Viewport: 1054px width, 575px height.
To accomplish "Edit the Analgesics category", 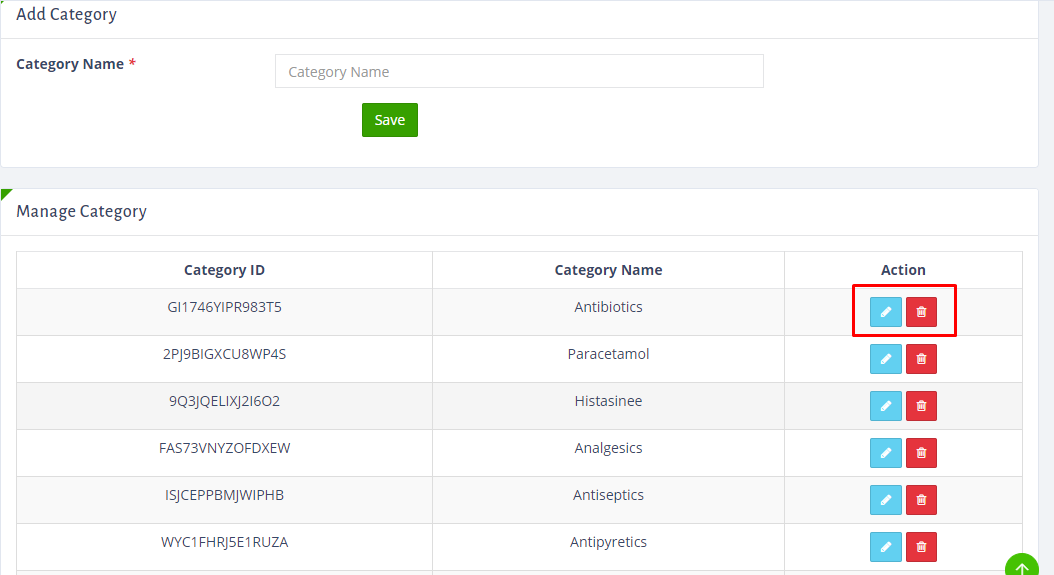I will coord(885,453).
